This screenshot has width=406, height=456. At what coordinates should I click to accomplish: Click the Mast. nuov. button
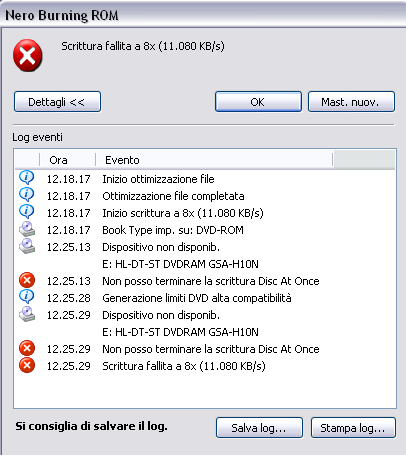point(351,102)
